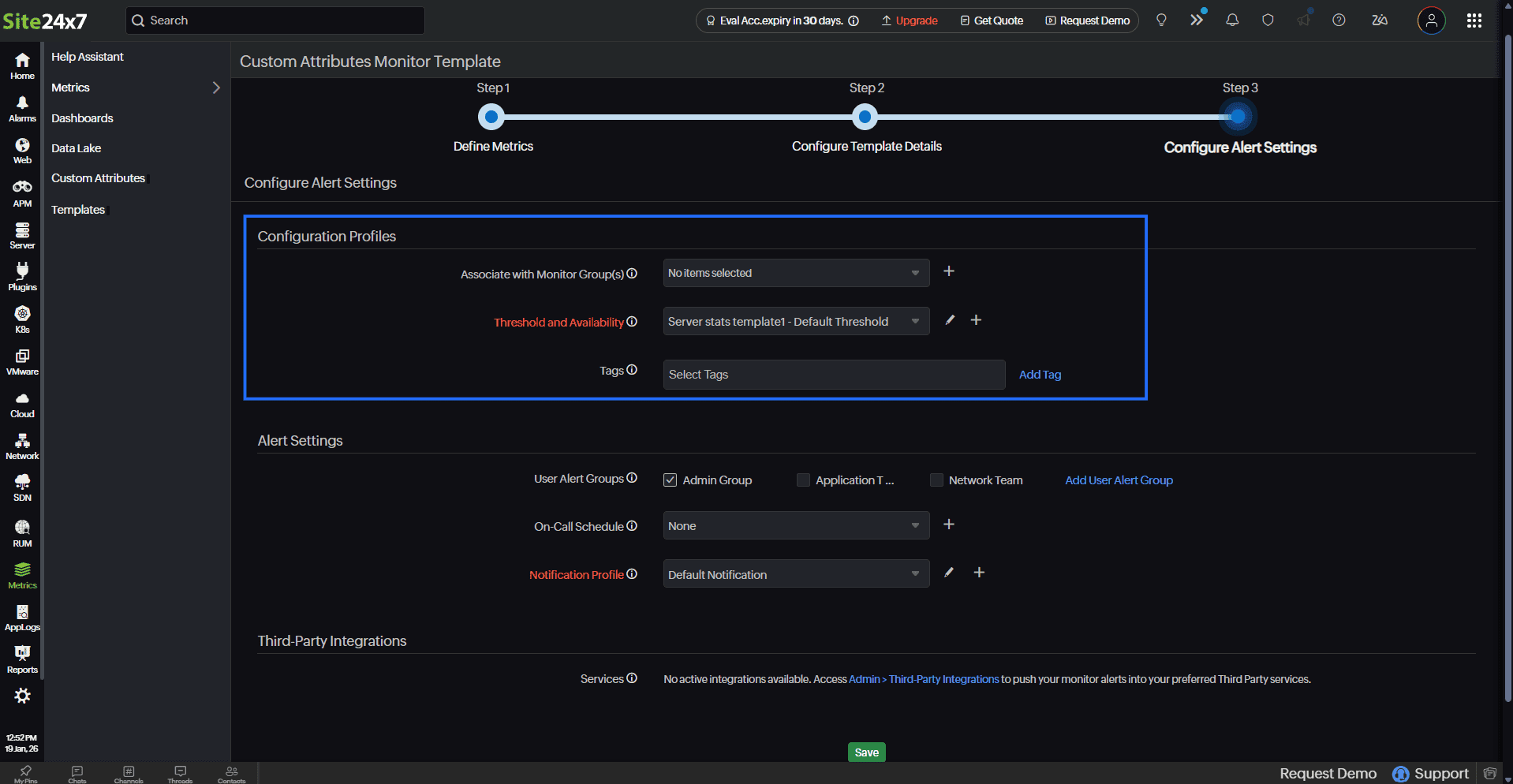This screenshot has height=784, width=1513.
Task: Enable the Network Team checkbox
Action: [936, 480]
